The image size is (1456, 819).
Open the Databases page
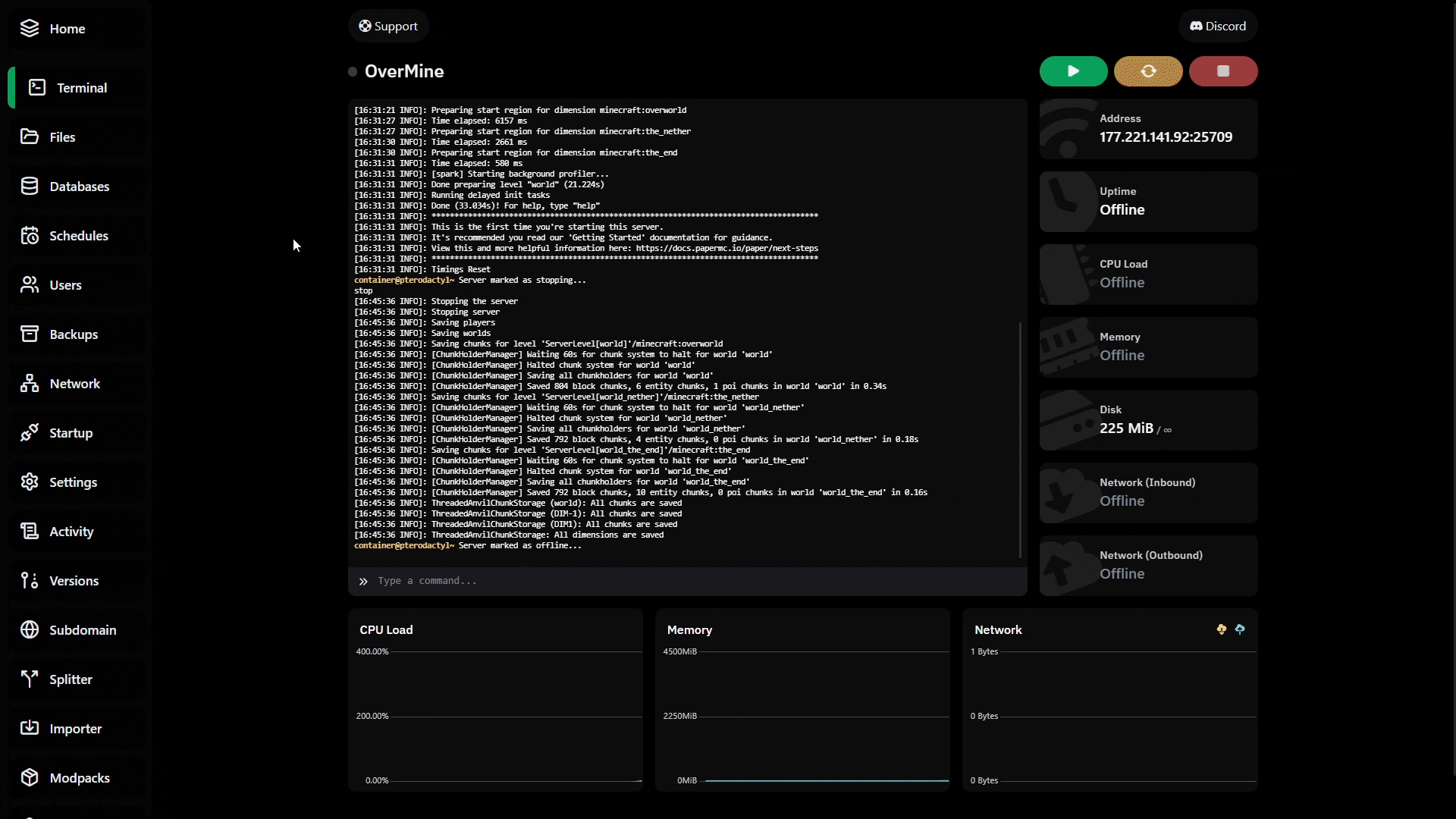[79, 187]
